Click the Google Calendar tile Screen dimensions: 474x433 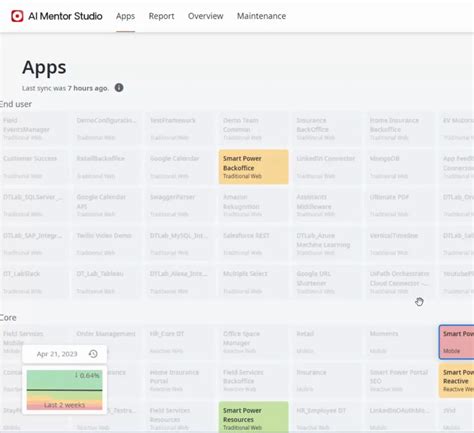180,167
